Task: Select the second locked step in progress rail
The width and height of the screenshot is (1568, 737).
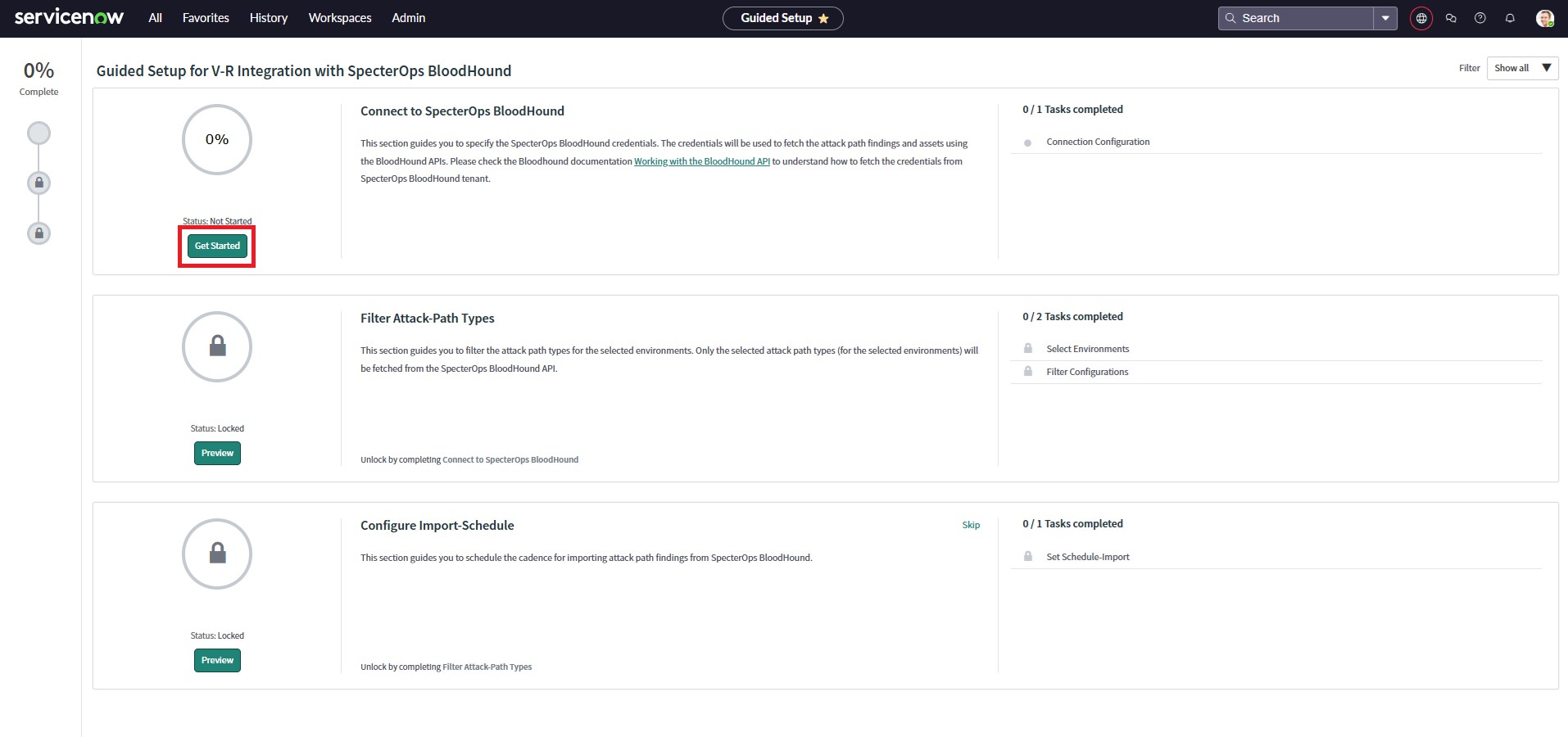Action: (x=39, y=183)
